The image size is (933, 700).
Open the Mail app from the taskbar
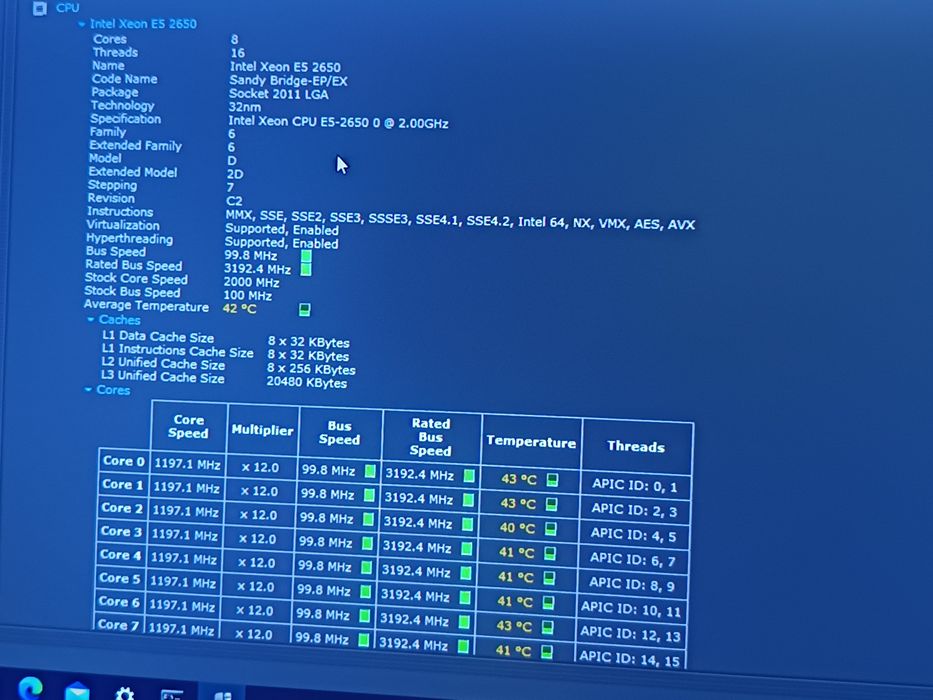[77, 692]
